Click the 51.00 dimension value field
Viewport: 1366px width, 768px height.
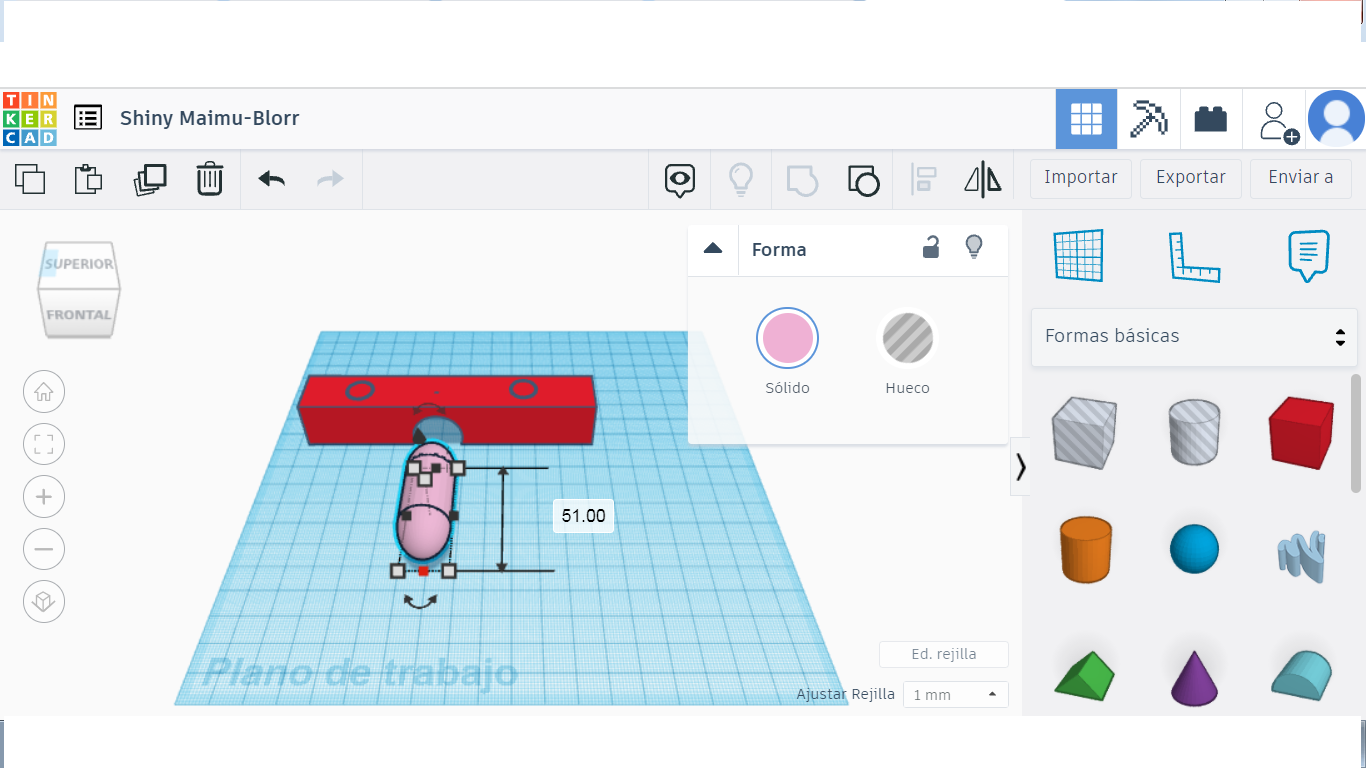(x=583, y=516)
